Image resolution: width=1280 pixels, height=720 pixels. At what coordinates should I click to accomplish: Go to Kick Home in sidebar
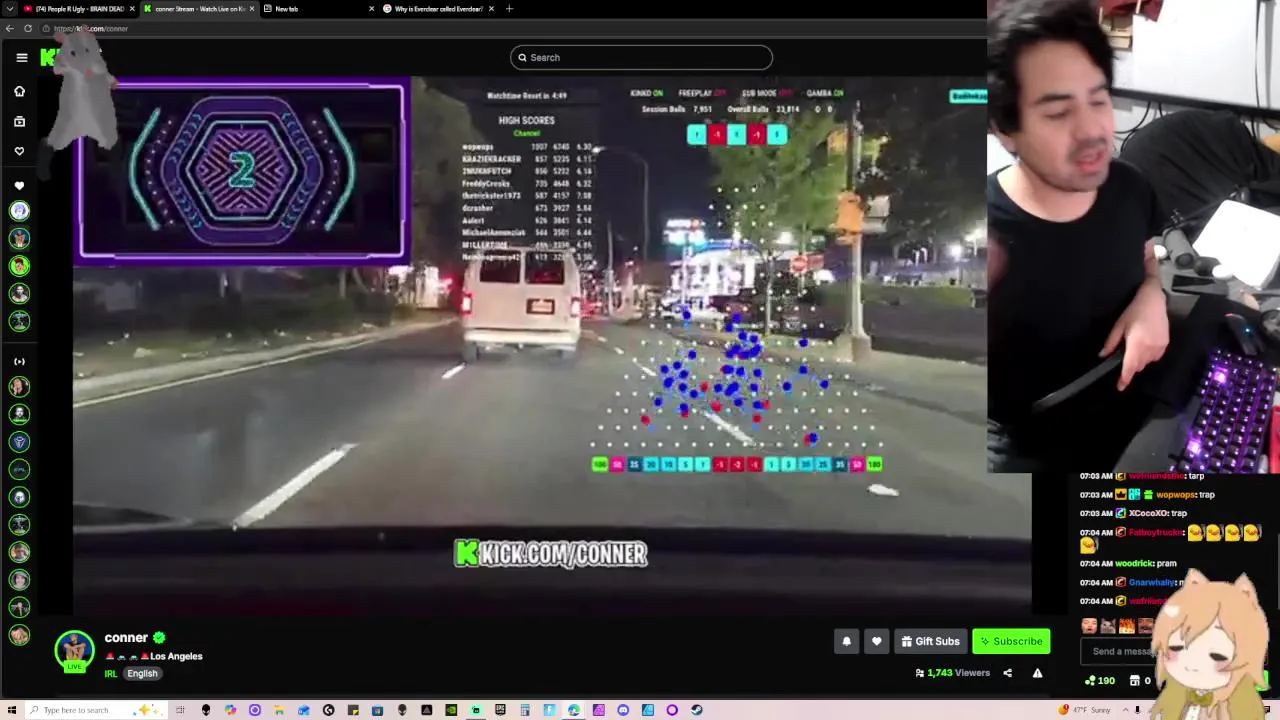click(x=19, y=91)
